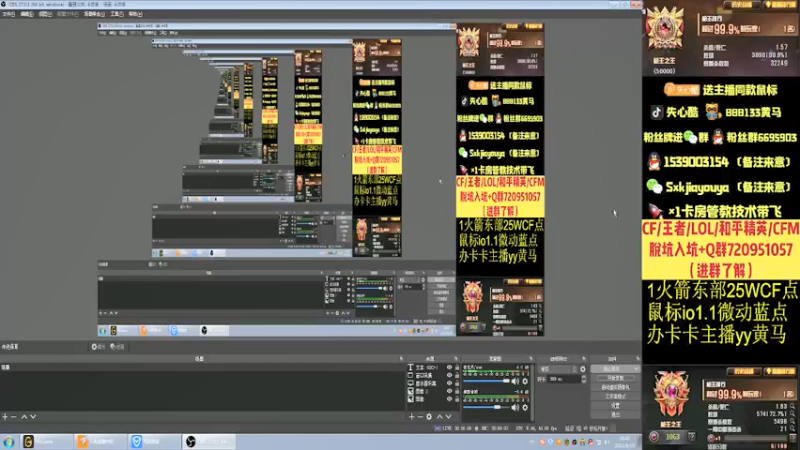Toggle Studio Mode button in Controls
The height and width of the screenshot is (450, 800).
click(615, 396)
